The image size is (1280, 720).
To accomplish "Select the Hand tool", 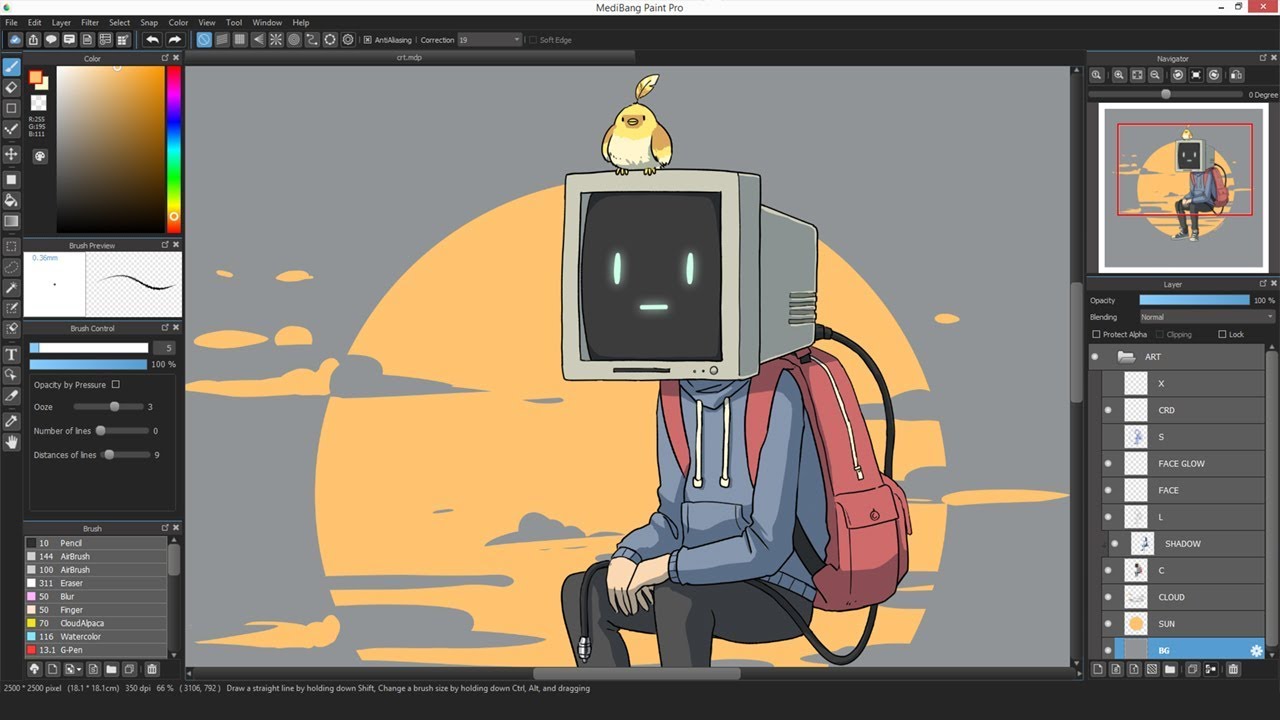I will (12, 442).
